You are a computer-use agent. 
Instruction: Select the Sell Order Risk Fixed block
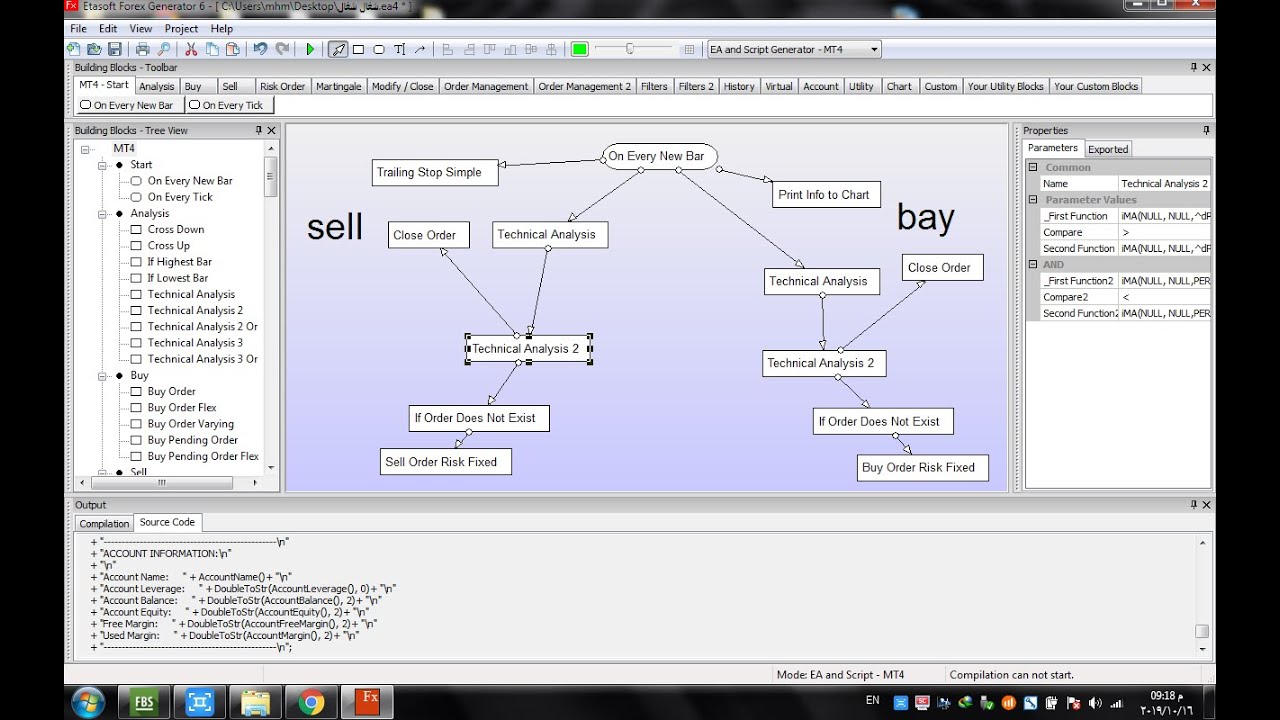coord(446,462)
